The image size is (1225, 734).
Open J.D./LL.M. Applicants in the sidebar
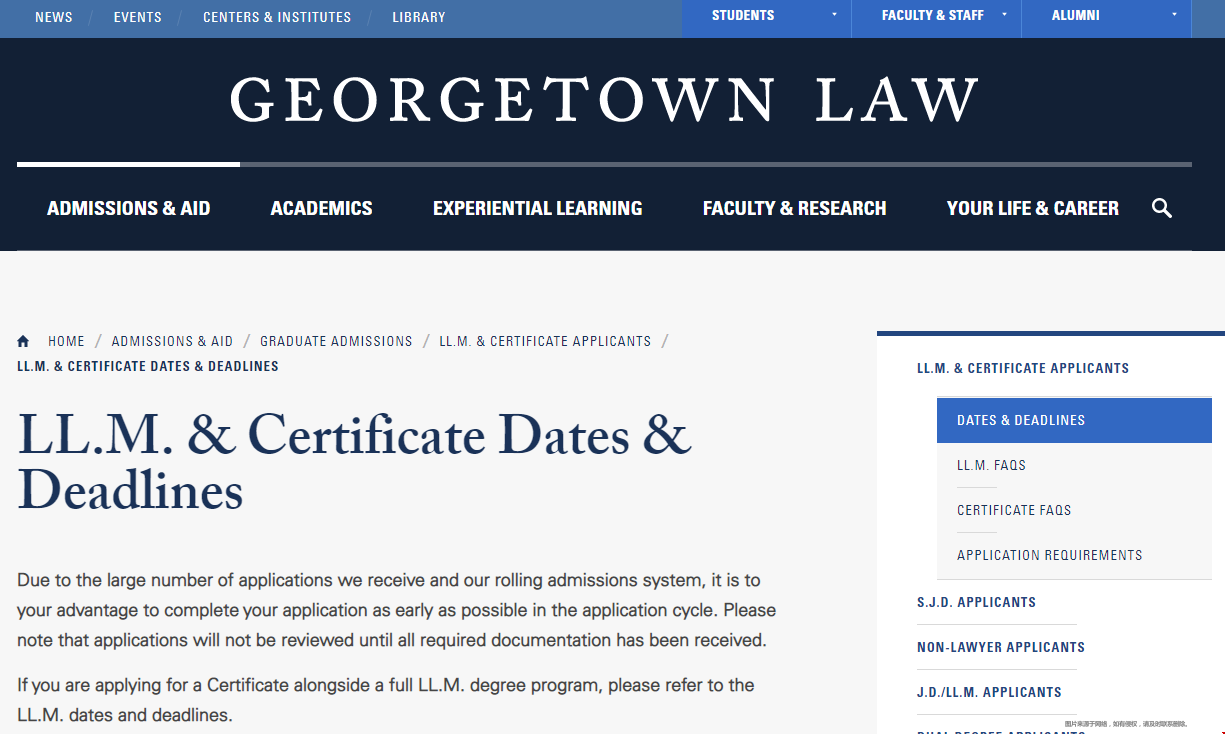click(989, 692)
